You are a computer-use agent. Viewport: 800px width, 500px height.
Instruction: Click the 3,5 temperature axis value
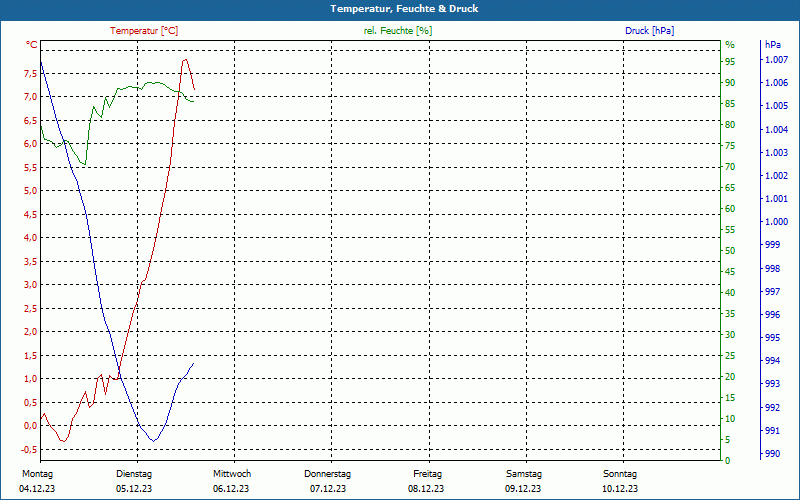coord(31,261)
